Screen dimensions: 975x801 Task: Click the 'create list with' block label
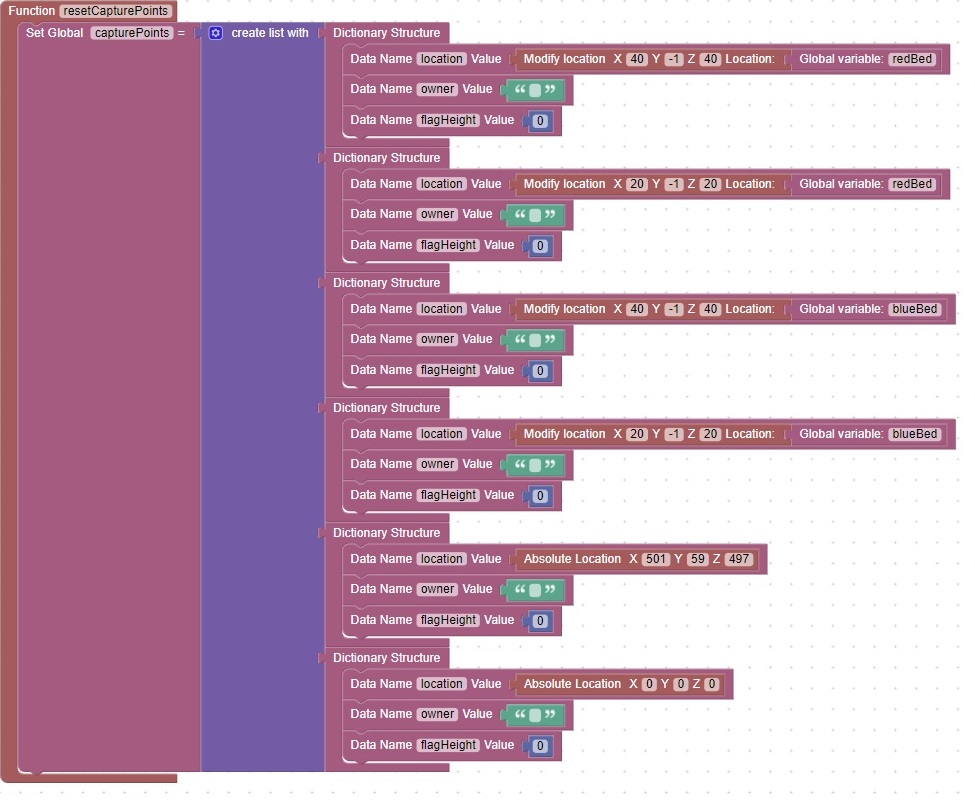[270, 33]
